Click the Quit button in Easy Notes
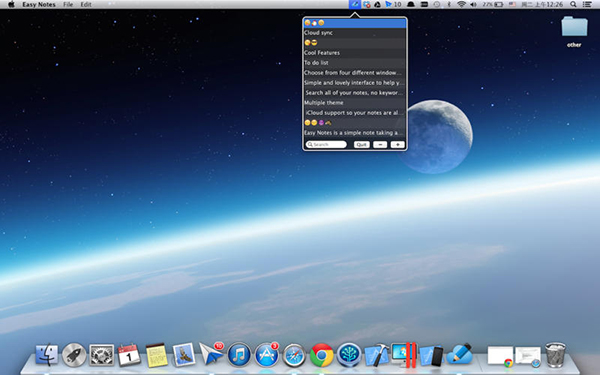600x375 pixels. [x=362, y=145]
